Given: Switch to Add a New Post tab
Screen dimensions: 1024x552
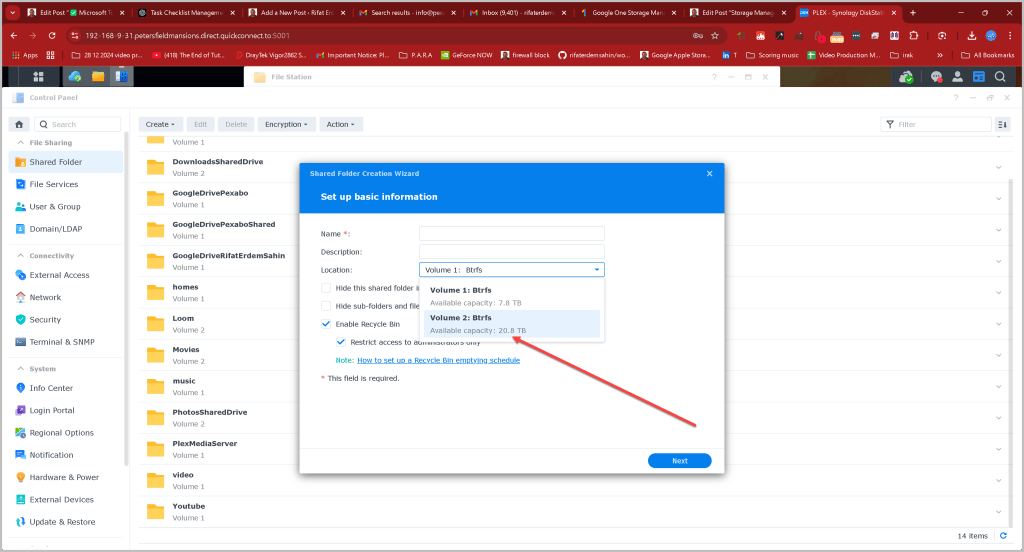Looking at the screenshot, I should pyautogui.click(x=296, y=12).
